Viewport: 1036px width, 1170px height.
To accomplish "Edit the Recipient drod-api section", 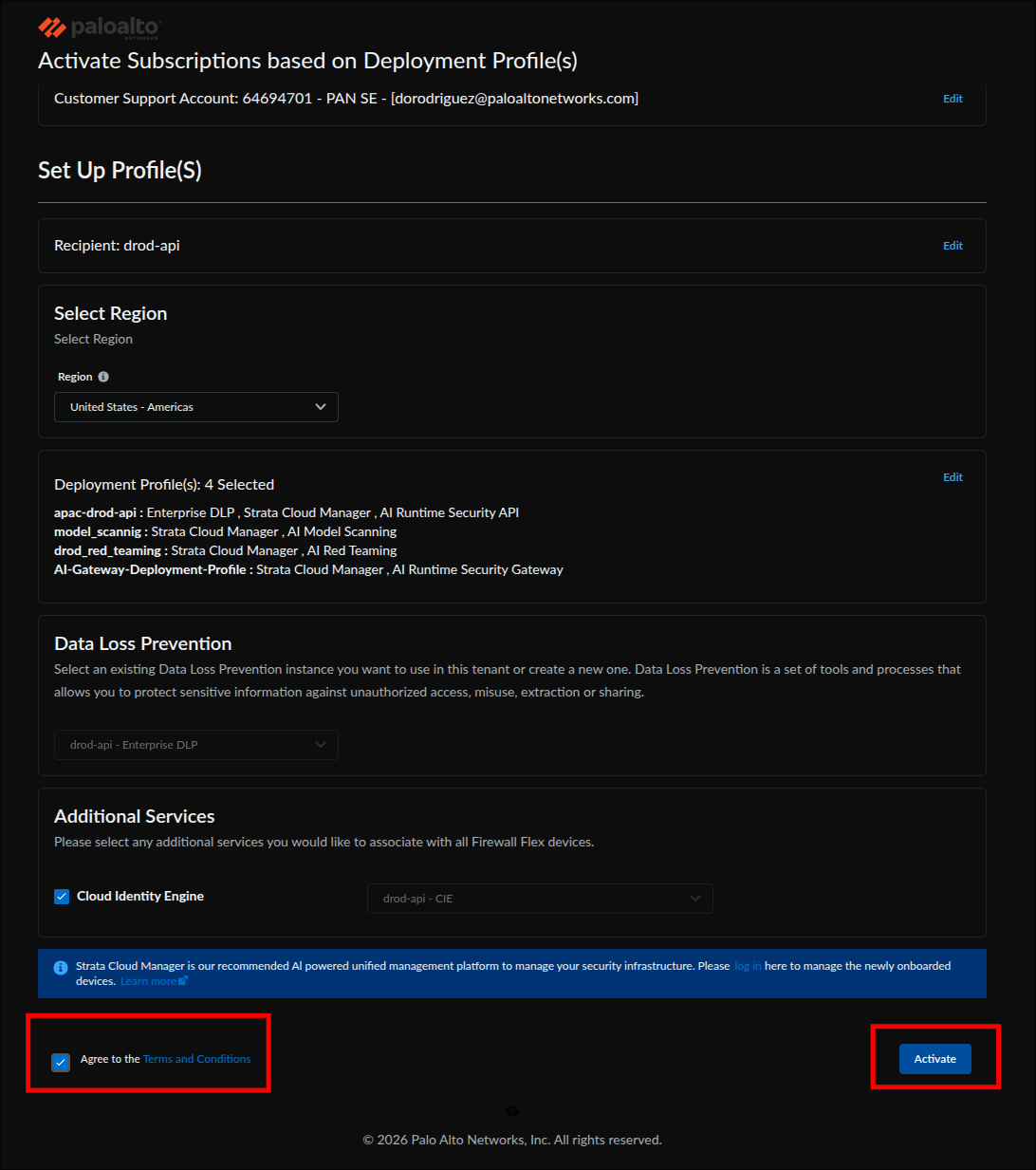I will 953,246.
